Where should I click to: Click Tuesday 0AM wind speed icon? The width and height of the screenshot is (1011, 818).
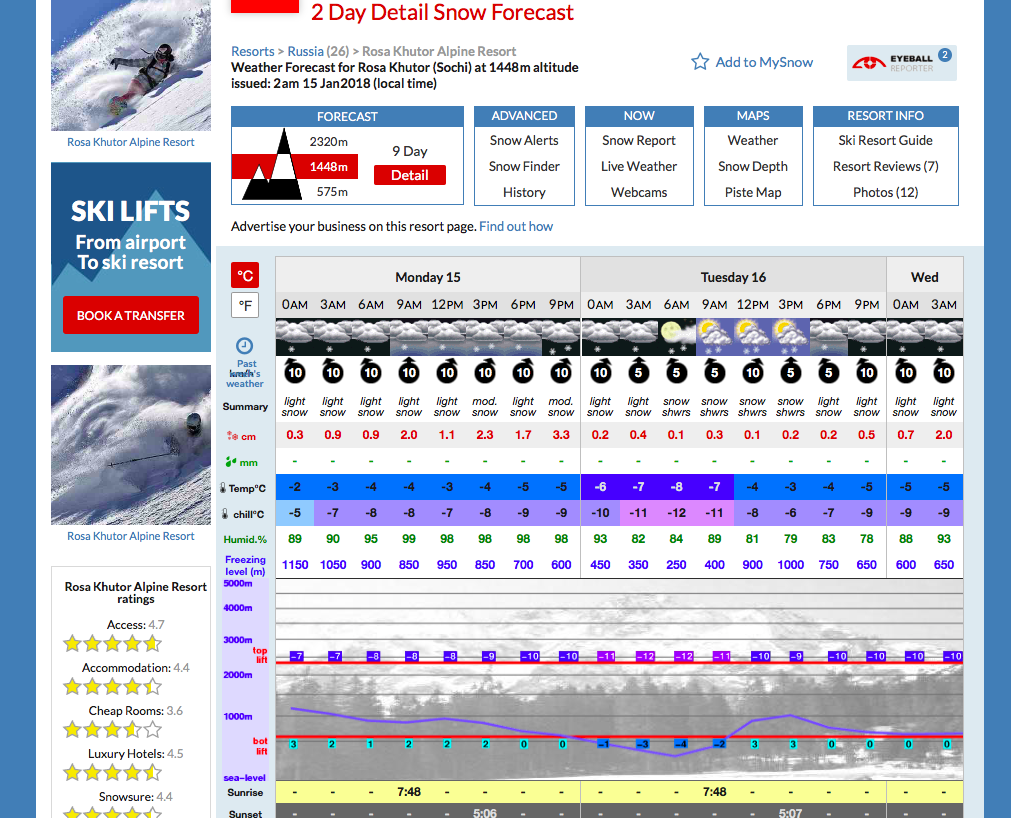[x=600, y=371]
